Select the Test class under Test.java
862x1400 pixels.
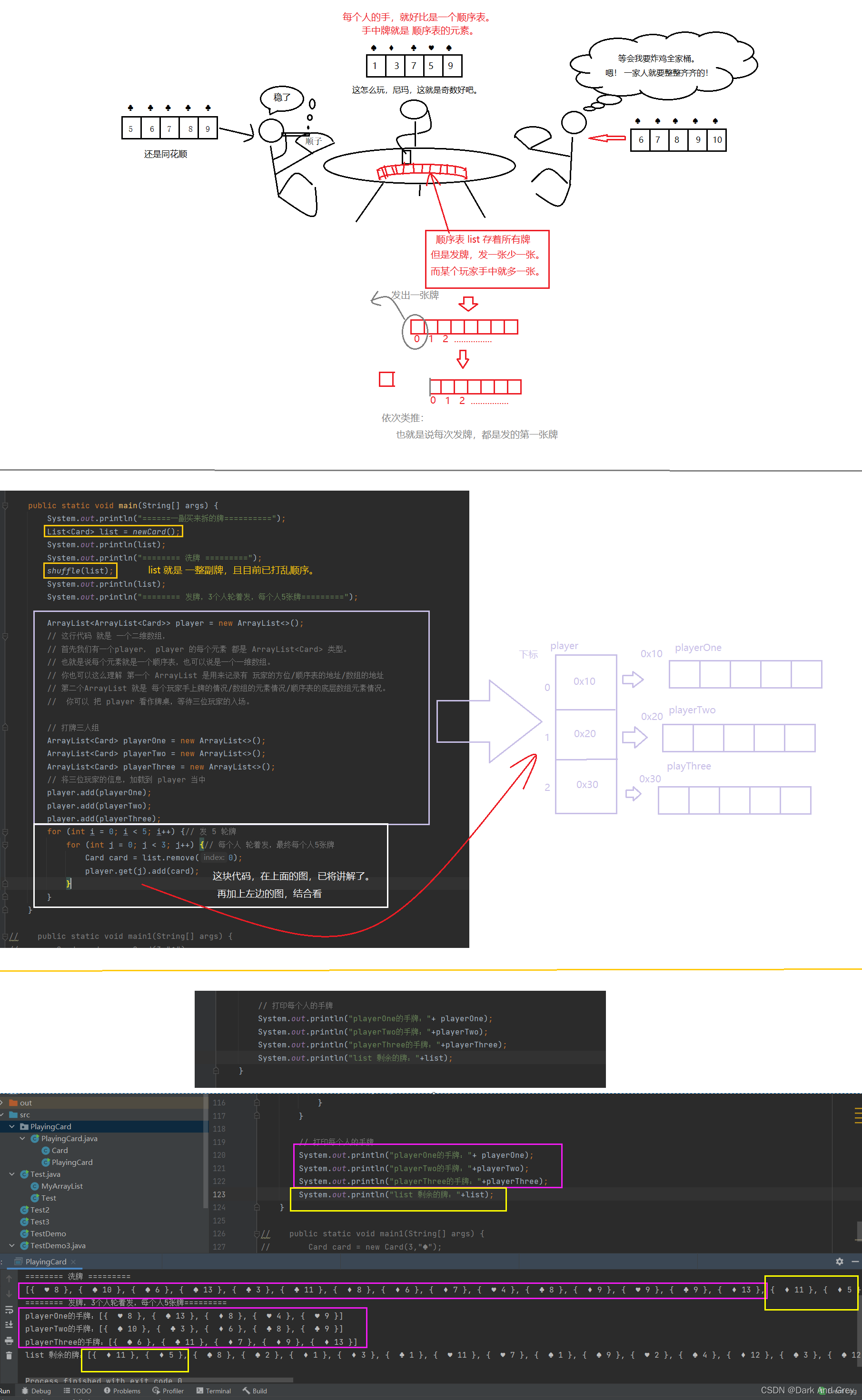[x=43, y=1198]
